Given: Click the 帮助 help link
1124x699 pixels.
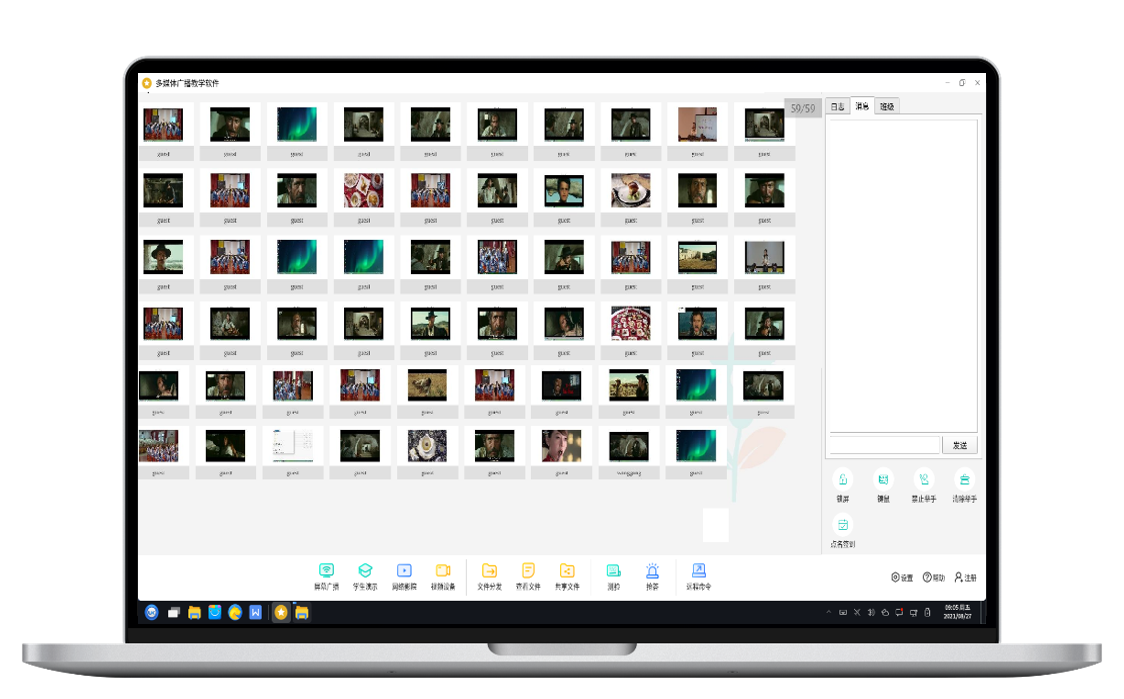Looking at the screenshot, I should click(933, 577).
